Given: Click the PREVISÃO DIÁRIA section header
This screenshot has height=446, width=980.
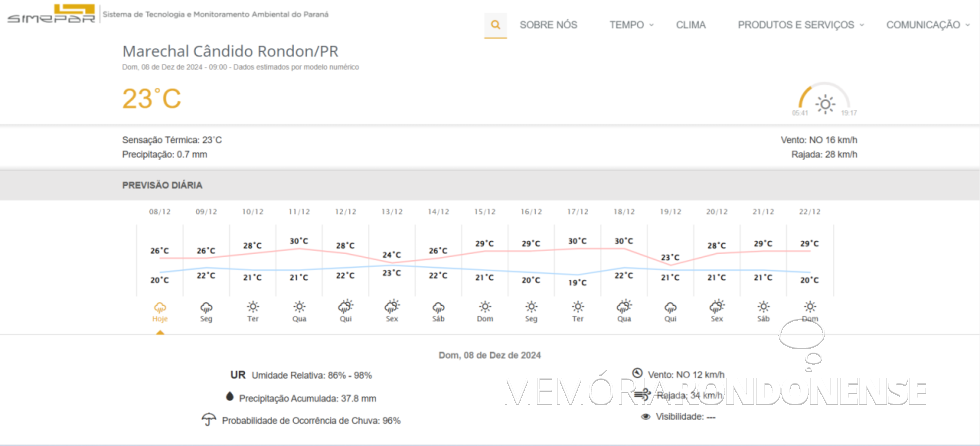Looking at the screenshot, I should 162,185.
